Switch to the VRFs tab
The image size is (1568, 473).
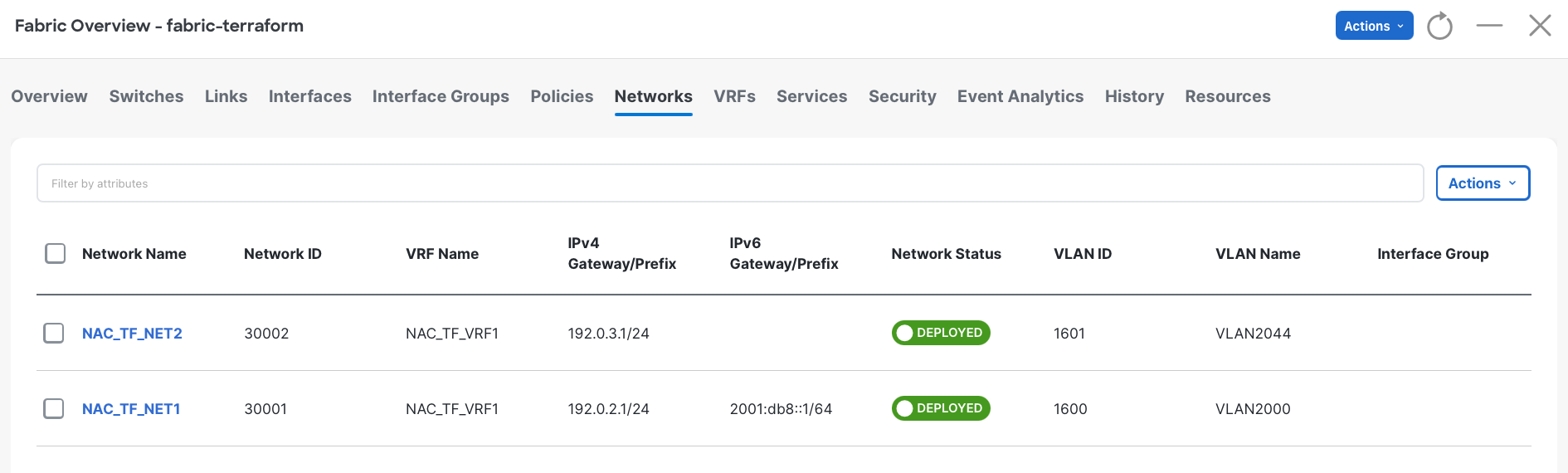(734, 96)
